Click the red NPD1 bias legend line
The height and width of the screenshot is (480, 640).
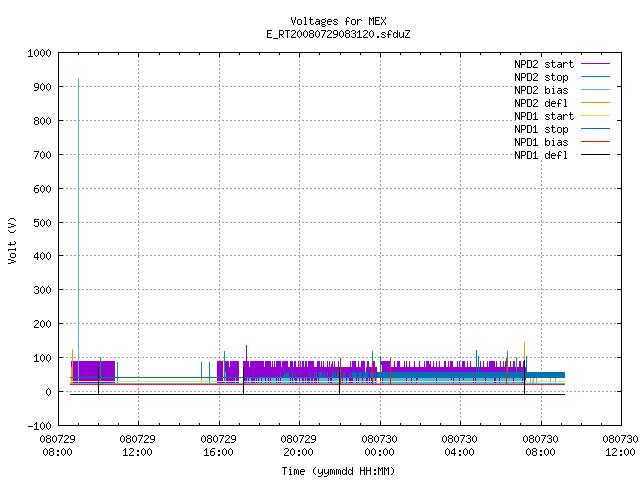tap(596, 142)
